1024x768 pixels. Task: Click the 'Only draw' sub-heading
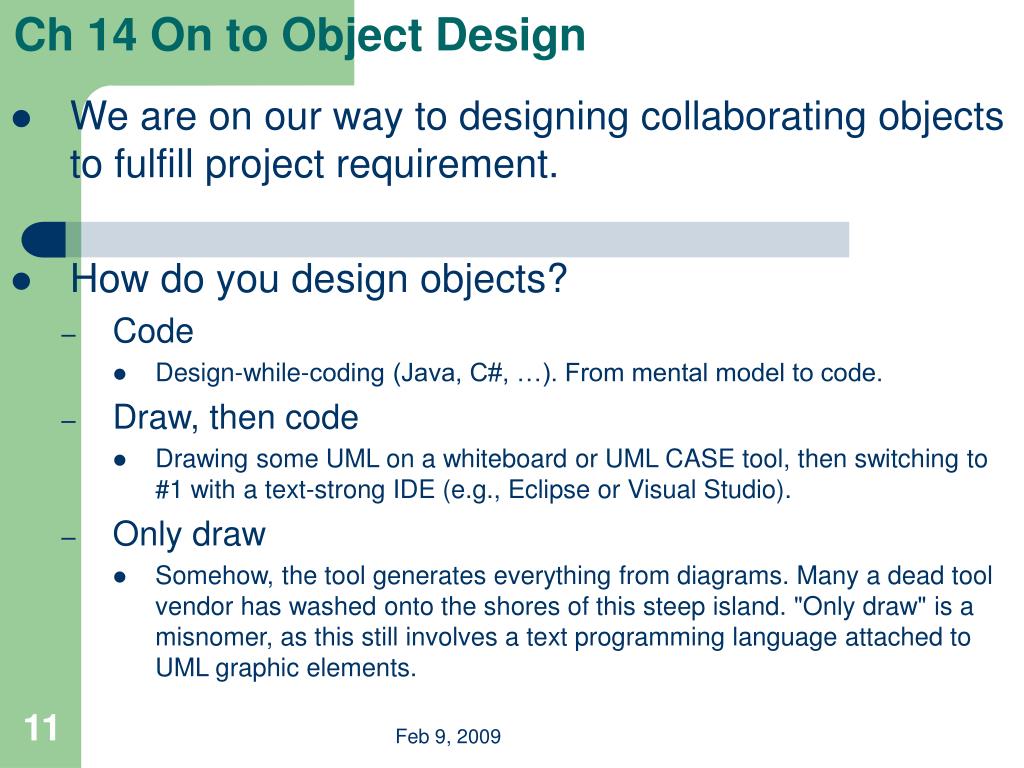tap(189, 536)
